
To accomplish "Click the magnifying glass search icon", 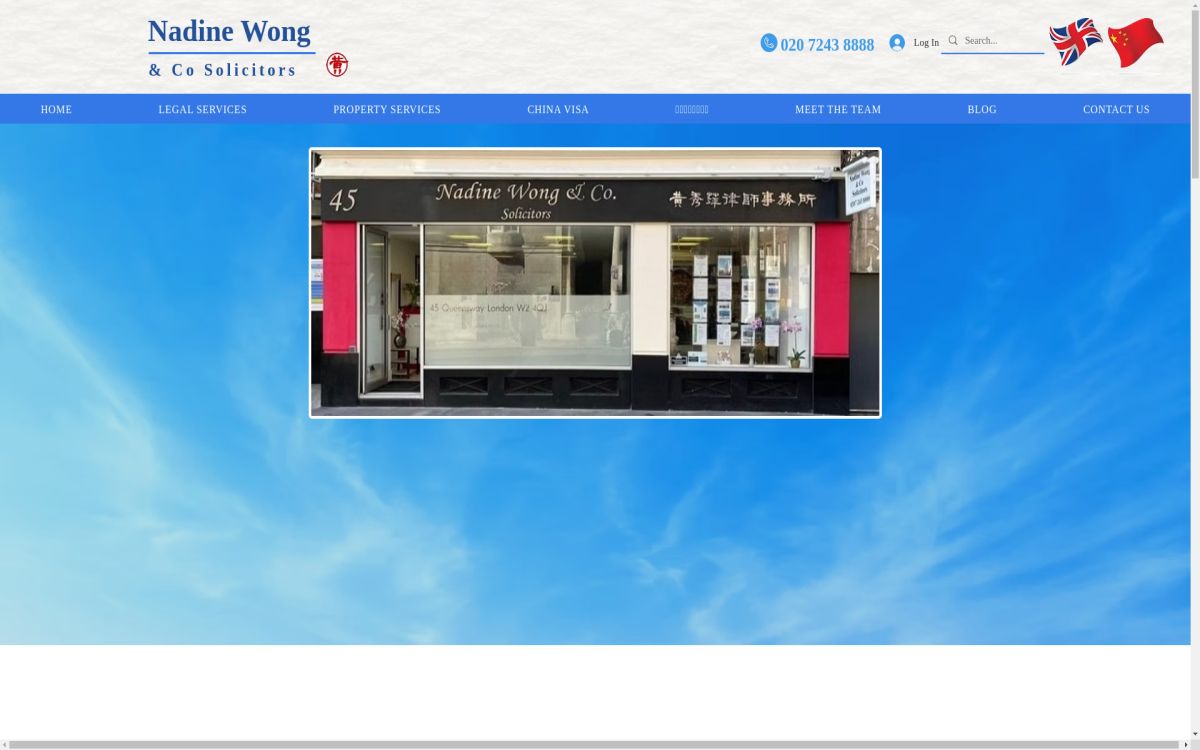I will click(953, 40).
